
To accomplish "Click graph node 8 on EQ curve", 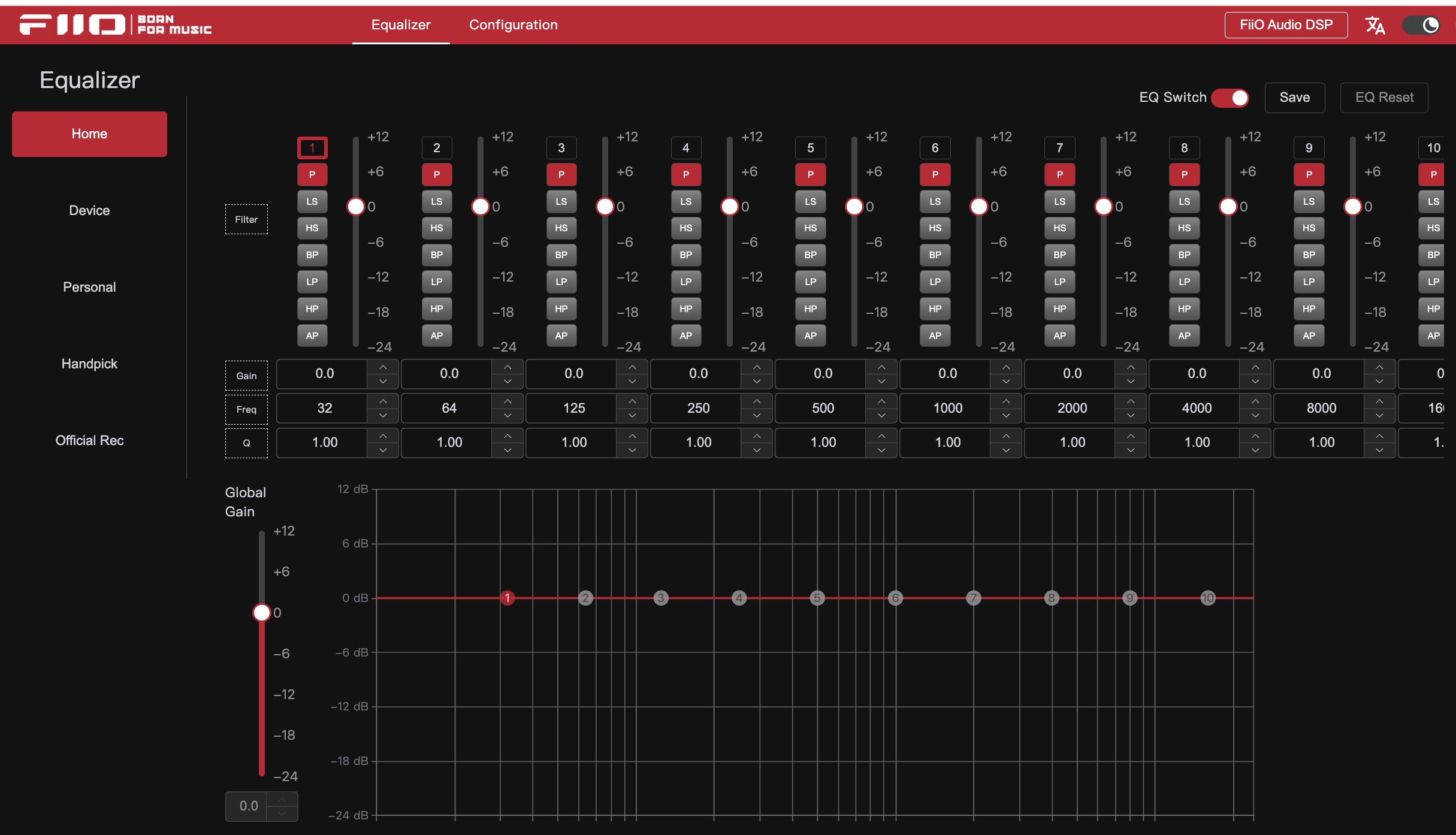I will point(1052,598).
